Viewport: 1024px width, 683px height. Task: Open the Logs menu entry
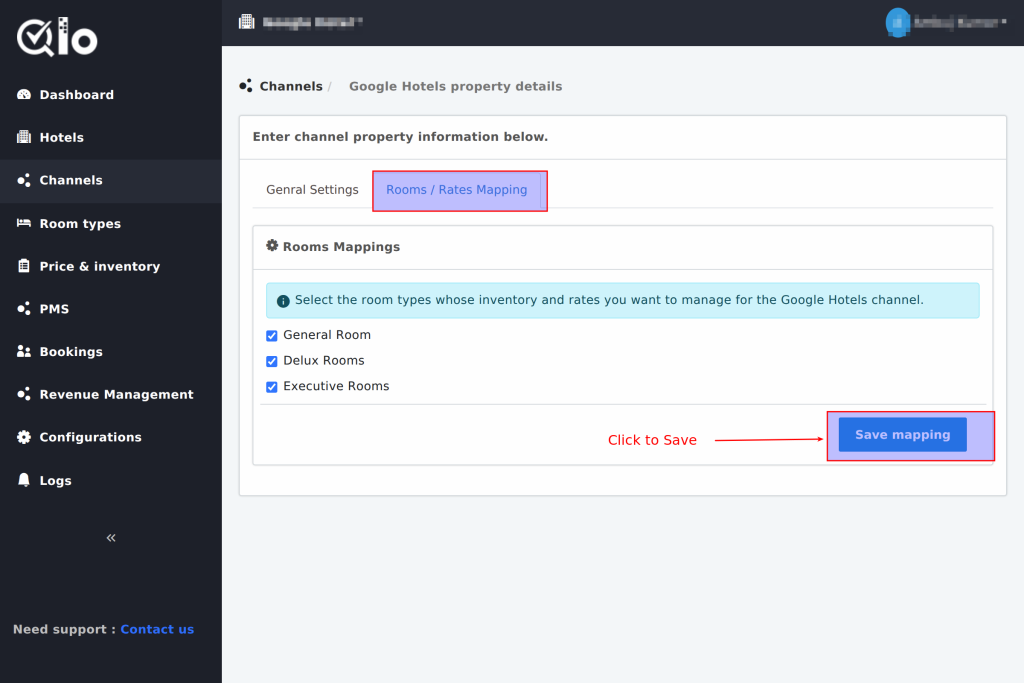(x=56, y=481)
